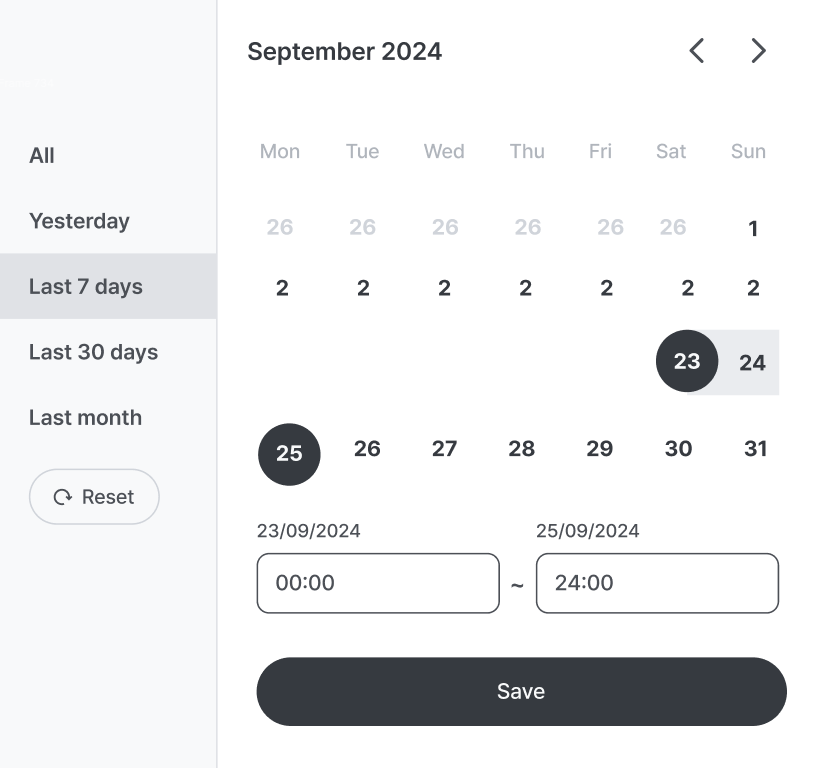This screenshot has width=823, height=768.
Task: Select the highlighted date 23
Action: pos(687,361)
